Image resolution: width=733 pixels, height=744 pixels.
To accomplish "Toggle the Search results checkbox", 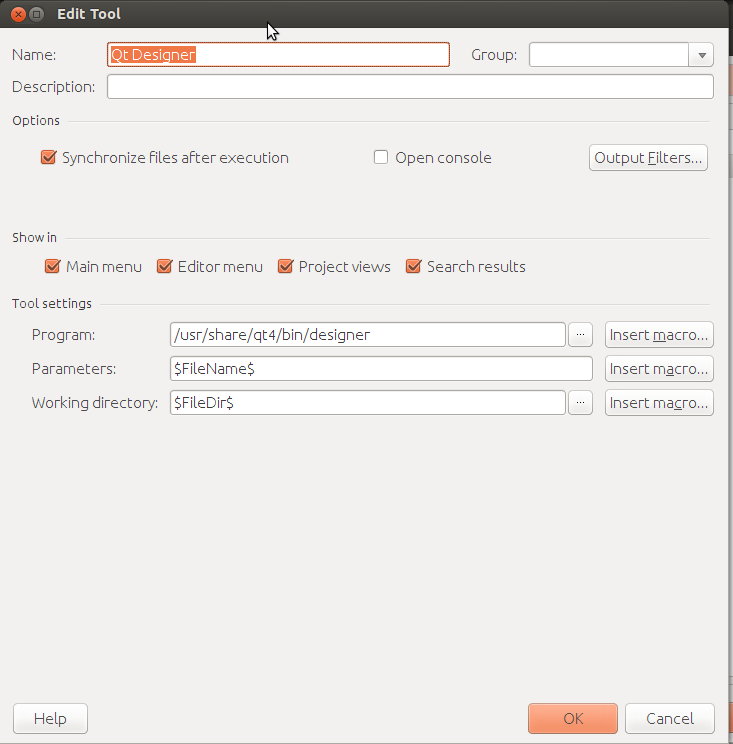I will coord(413,267).
